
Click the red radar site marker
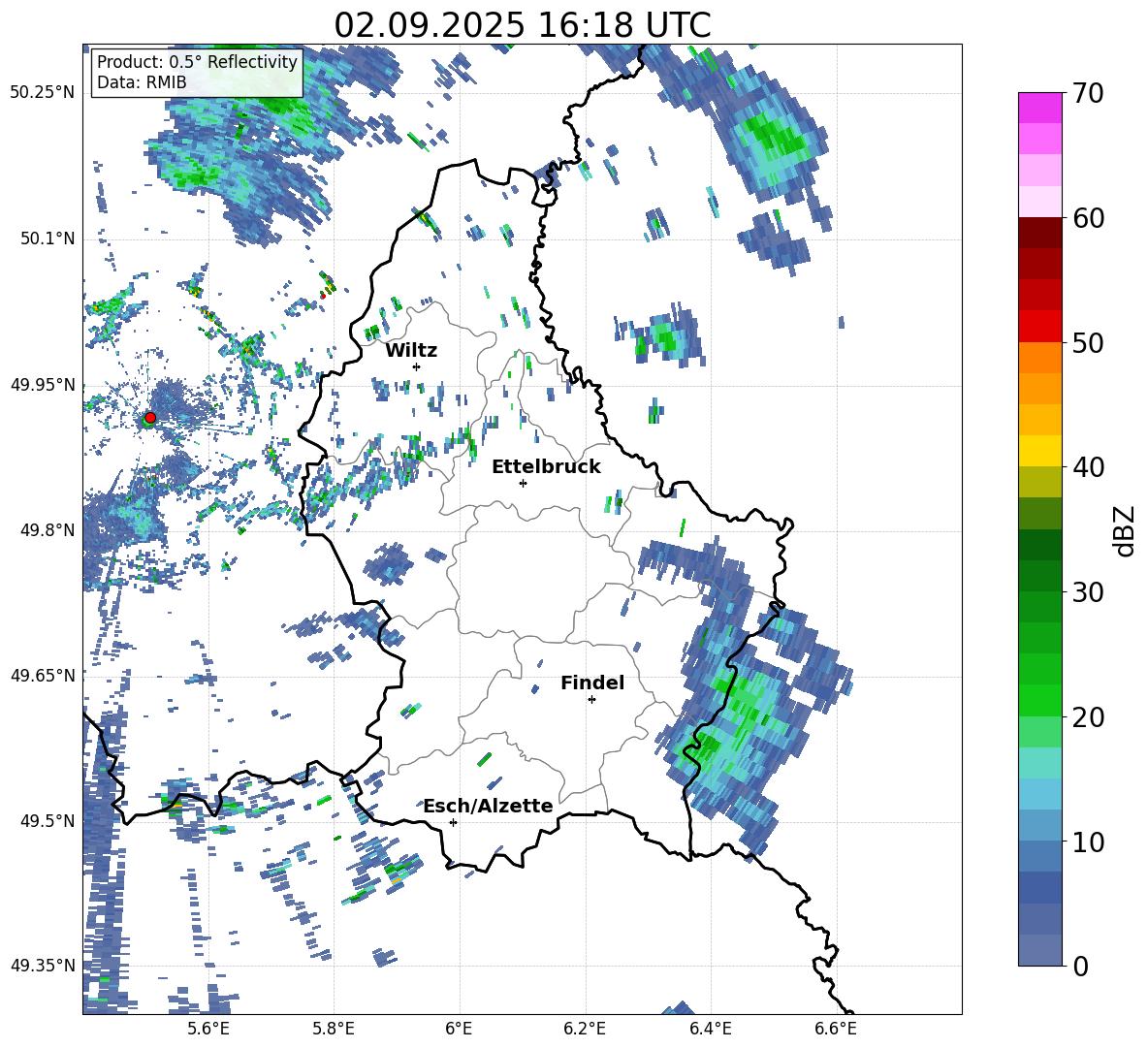pyautogui.click(x=150, y=418)
